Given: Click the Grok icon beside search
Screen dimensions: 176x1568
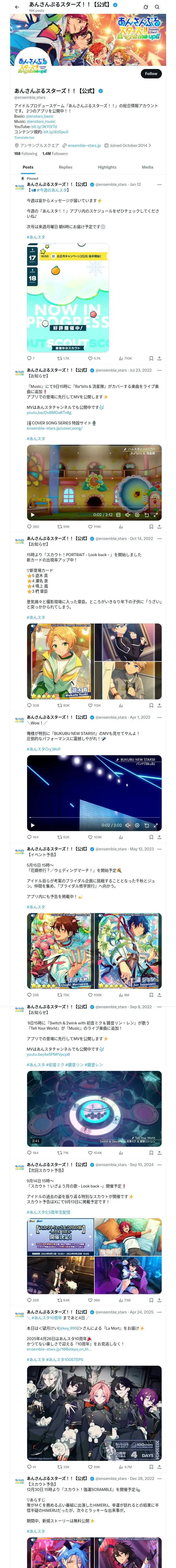Looking at the screenshot, I should (x=146, y=7).
